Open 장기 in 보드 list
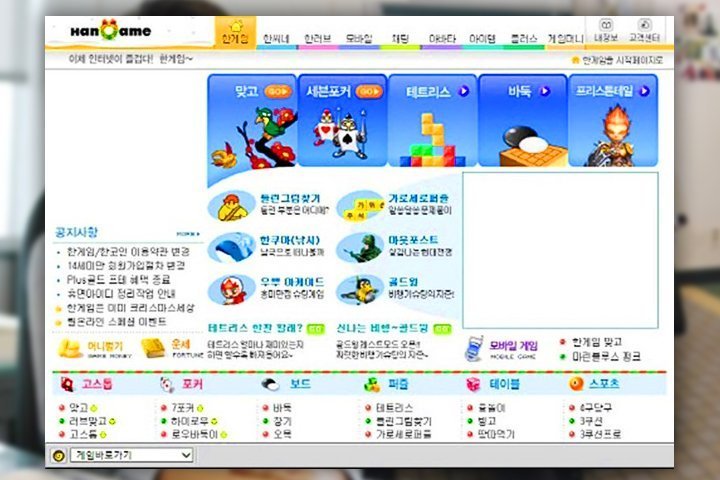720x480 pixels. [282, 421]
